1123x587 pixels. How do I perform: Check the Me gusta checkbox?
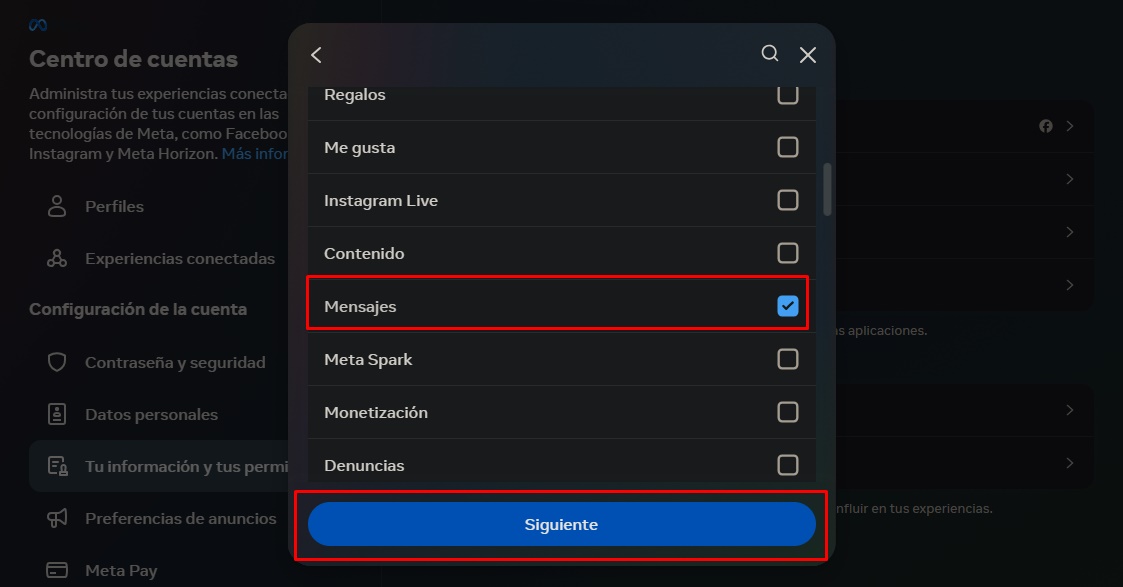click(788, 147)
